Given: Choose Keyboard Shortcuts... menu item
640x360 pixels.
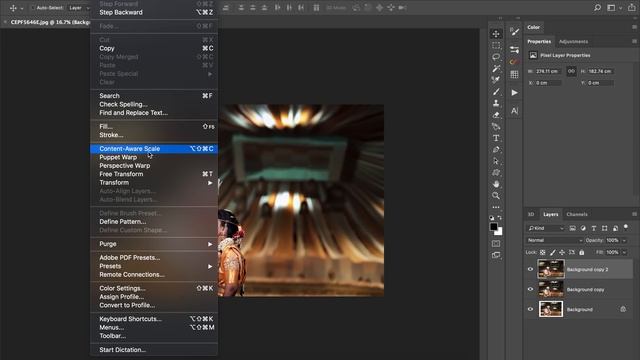Looking at the screenshot, I should pos(154,319).
